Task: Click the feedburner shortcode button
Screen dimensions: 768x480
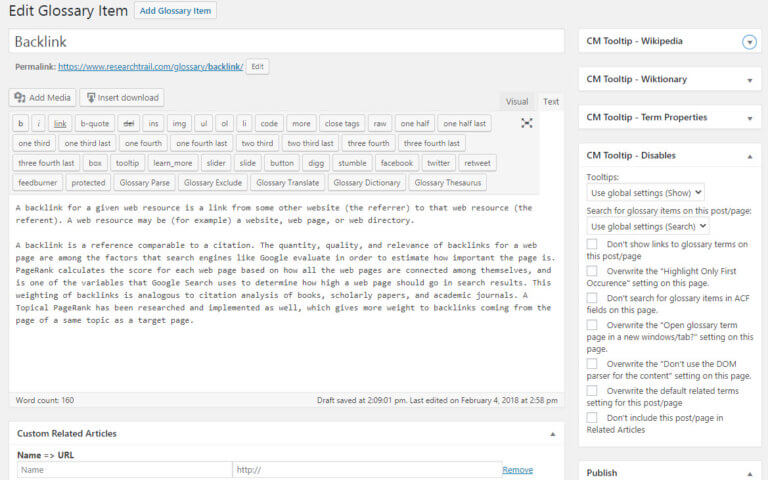Action: coord(38,182)
